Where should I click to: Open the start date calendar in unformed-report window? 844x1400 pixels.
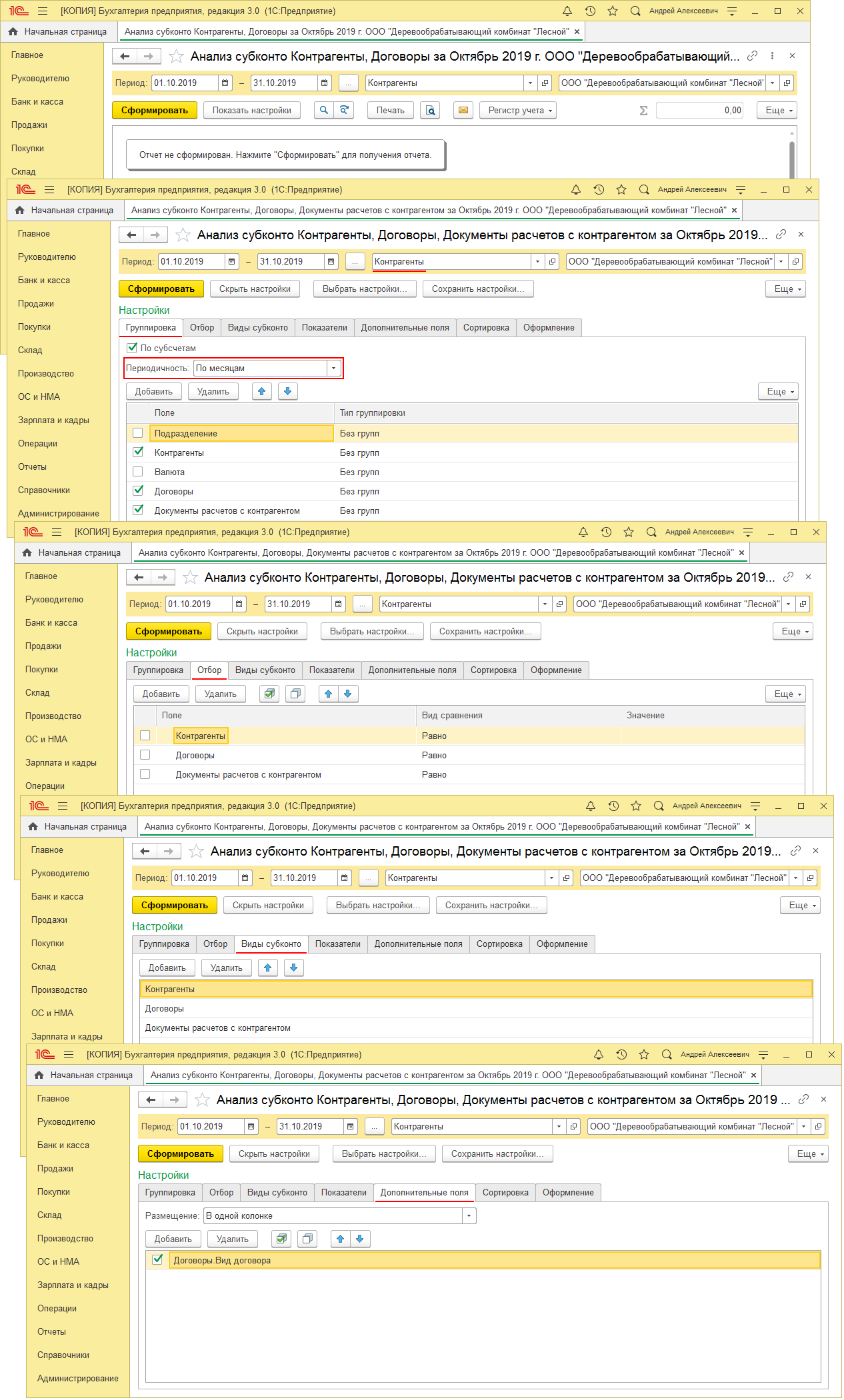225,83
